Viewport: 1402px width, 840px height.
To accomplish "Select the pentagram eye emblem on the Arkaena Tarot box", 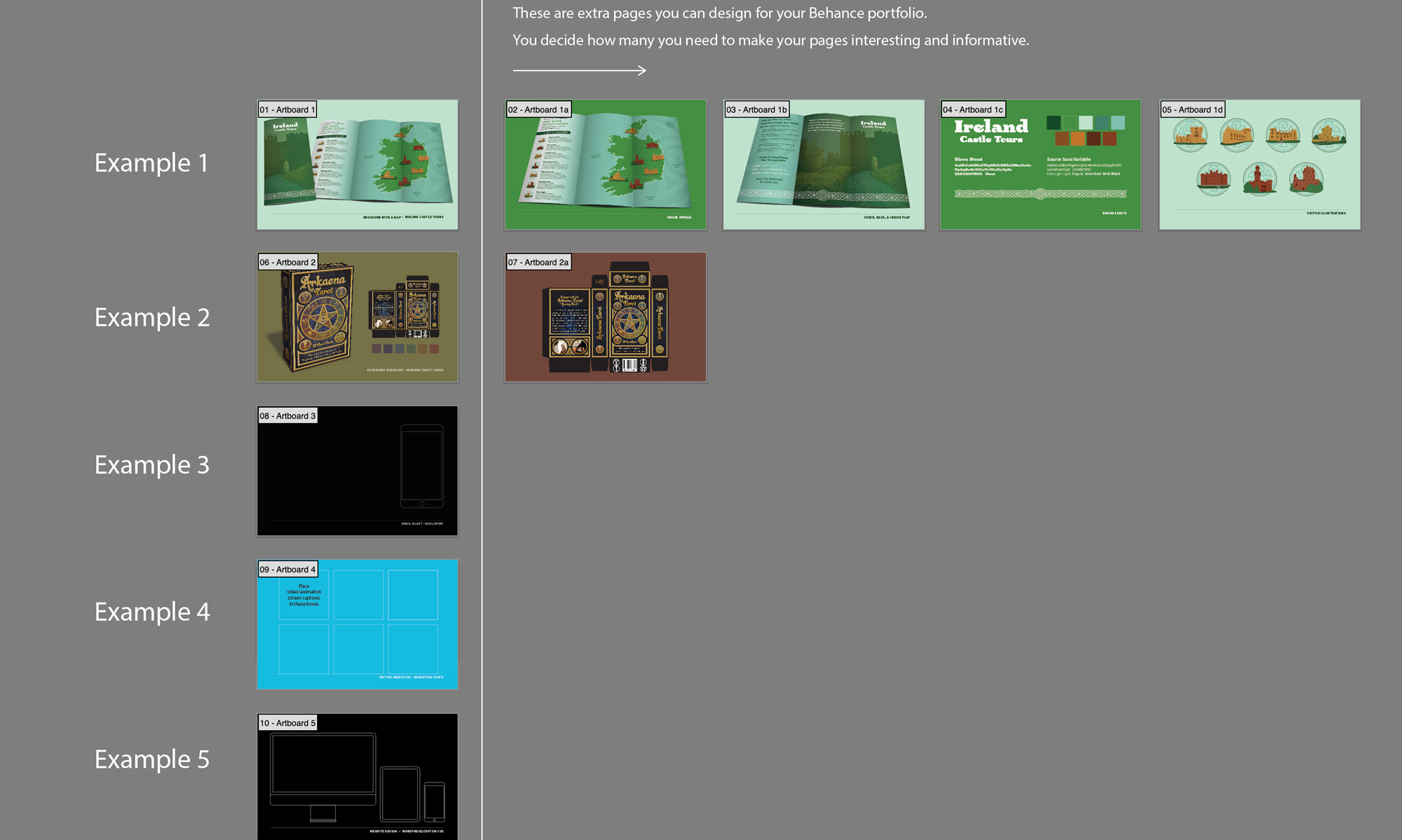I will 323,317.
